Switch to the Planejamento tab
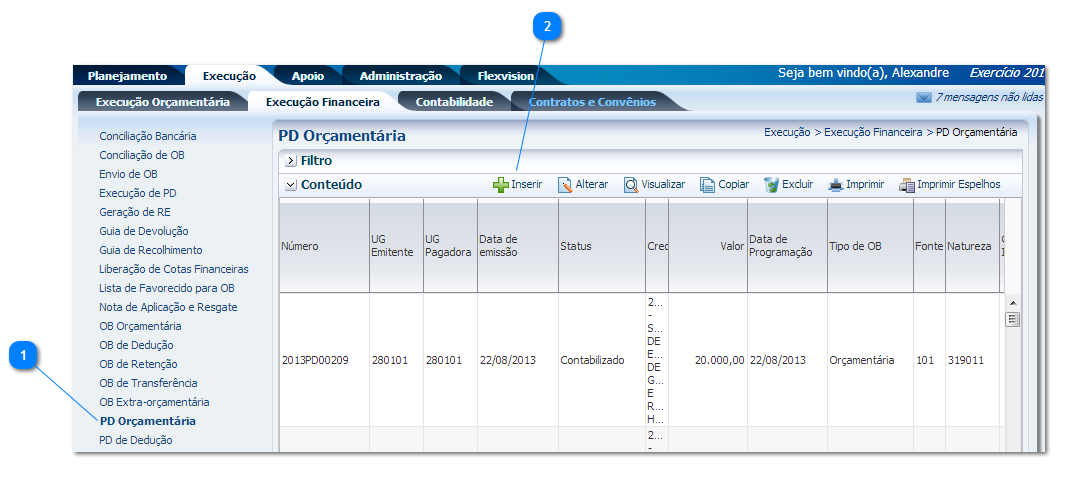1085x486 pixels. 127,76
